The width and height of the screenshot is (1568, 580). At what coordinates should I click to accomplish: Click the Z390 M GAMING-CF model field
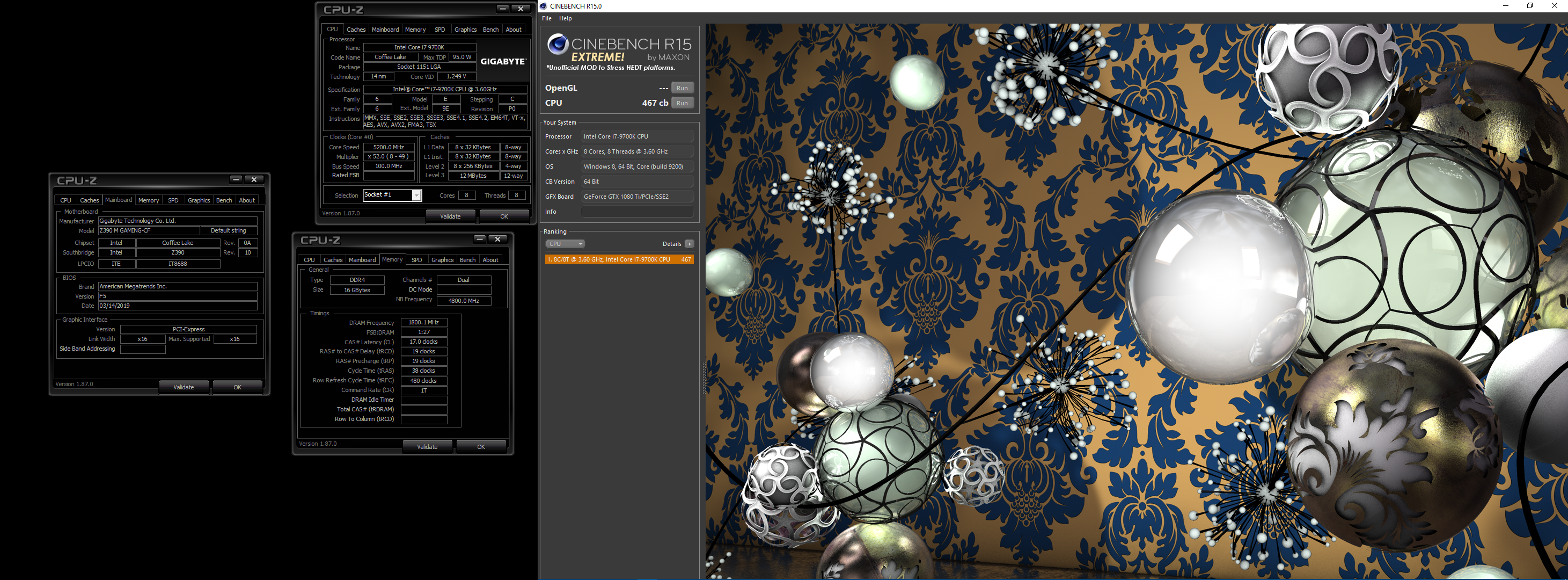tap(149, 230)
